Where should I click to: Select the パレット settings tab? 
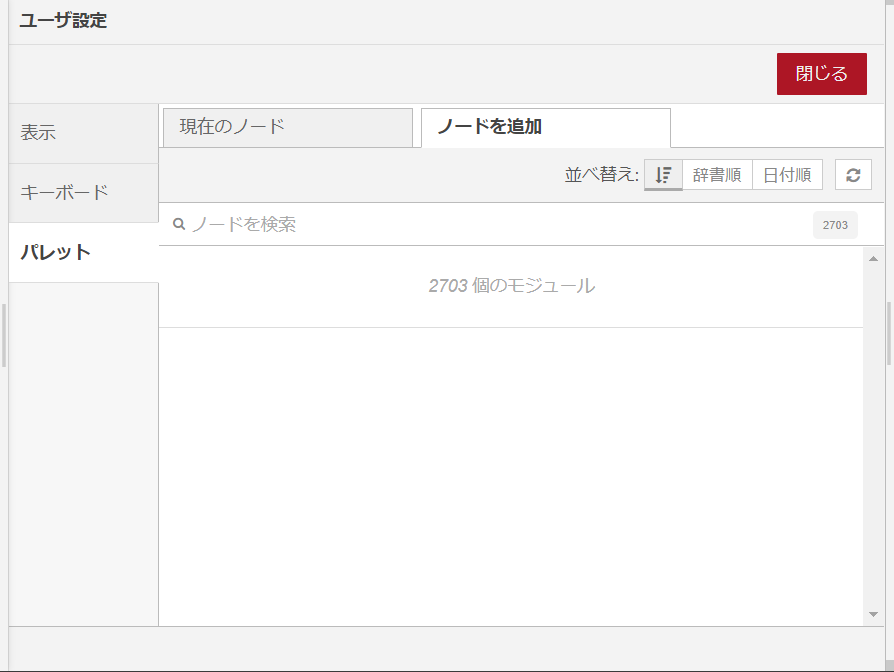[x=84, y=252]
